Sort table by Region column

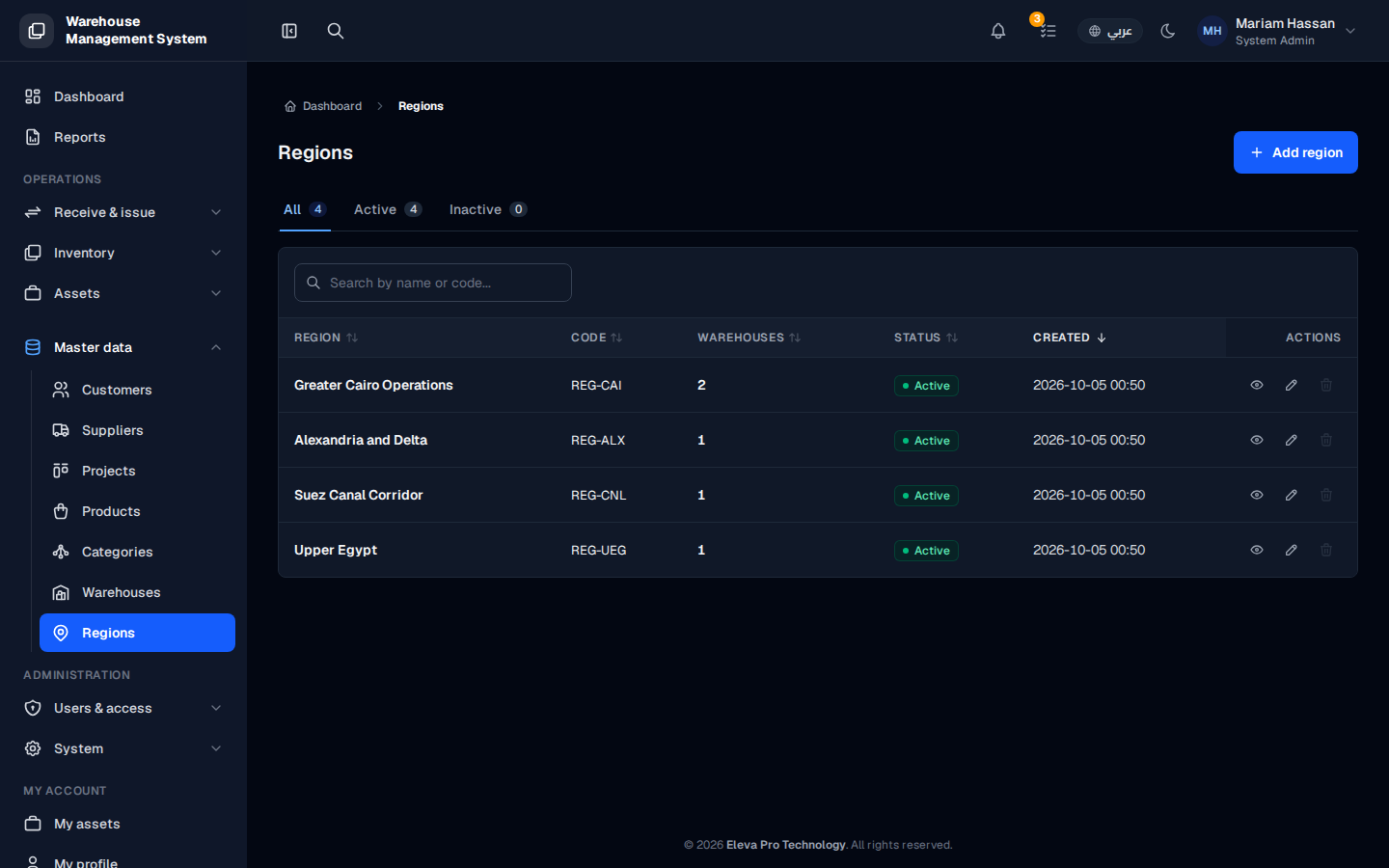coord(326,338)
